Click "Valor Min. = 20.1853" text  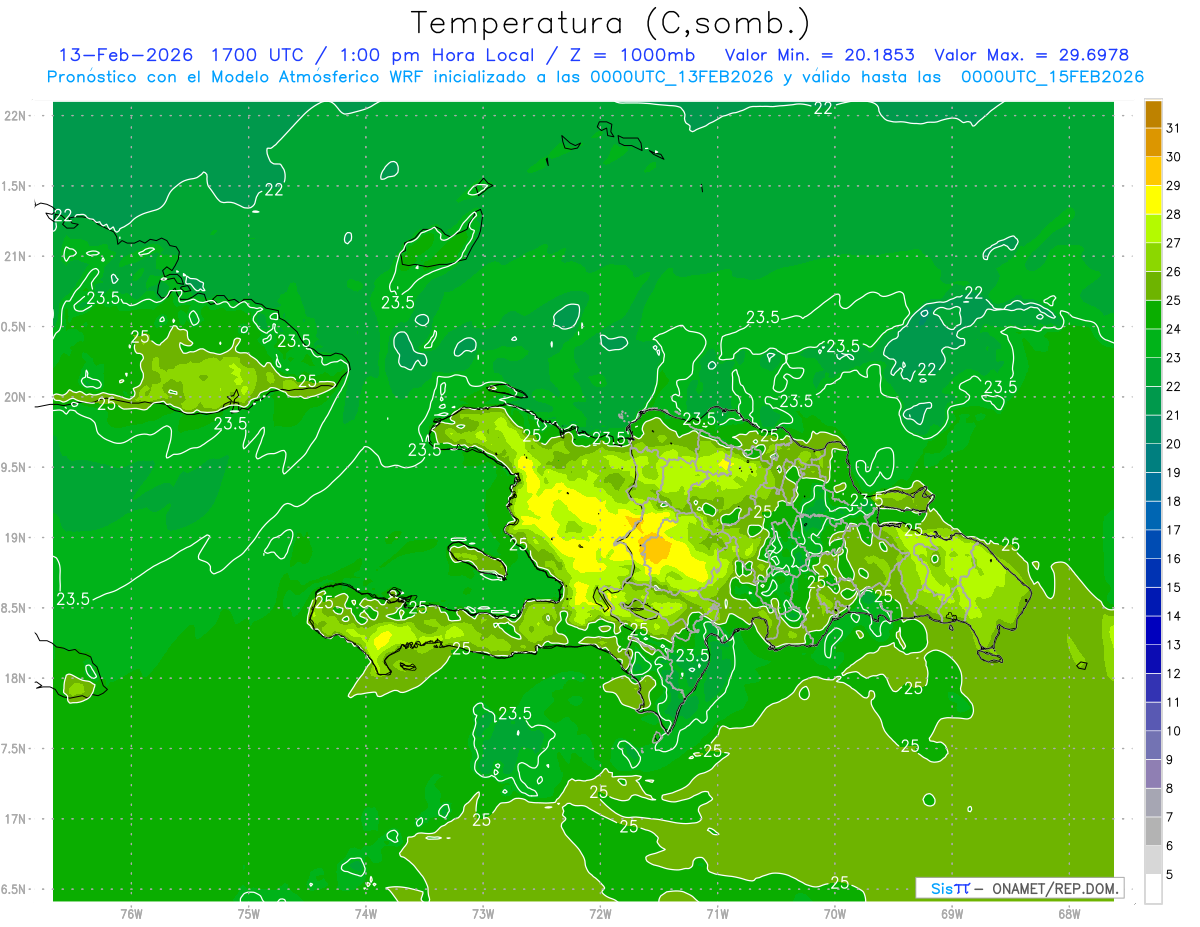[x=819, y=56]
